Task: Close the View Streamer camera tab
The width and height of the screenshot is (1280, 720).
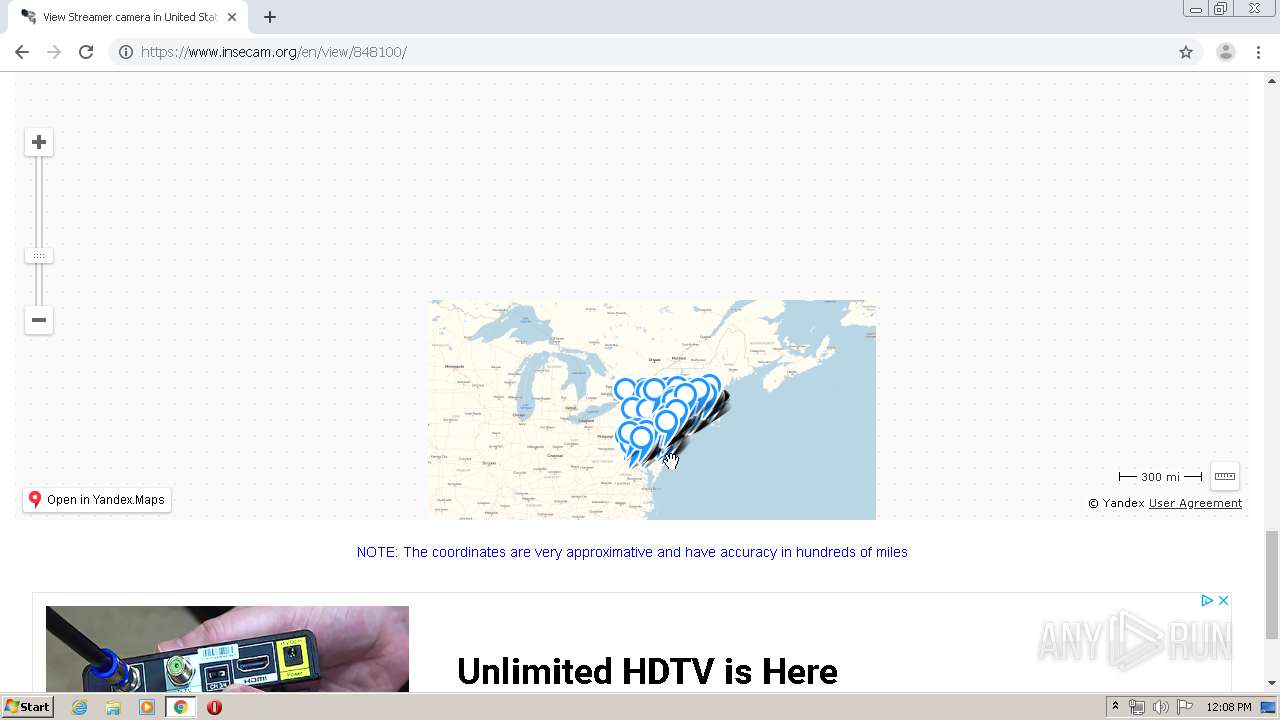Action: point(233,17)
